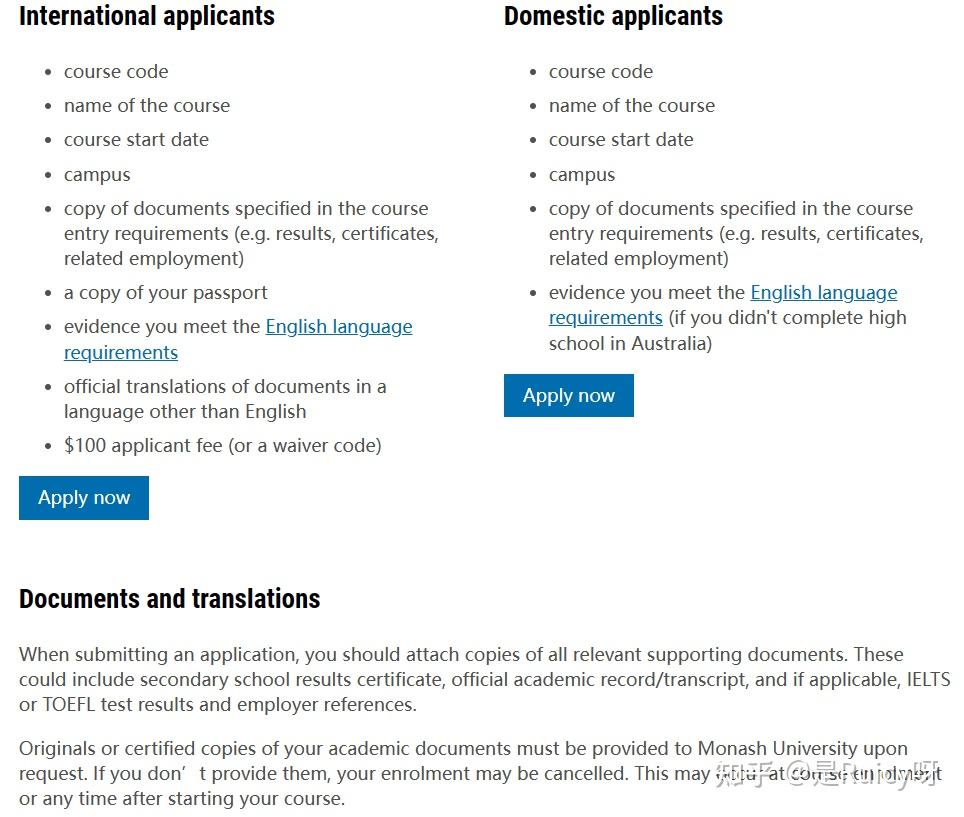Click 'course start date' in Domestic list
This screenshot has width=964, height=817.
click(621, 140)
